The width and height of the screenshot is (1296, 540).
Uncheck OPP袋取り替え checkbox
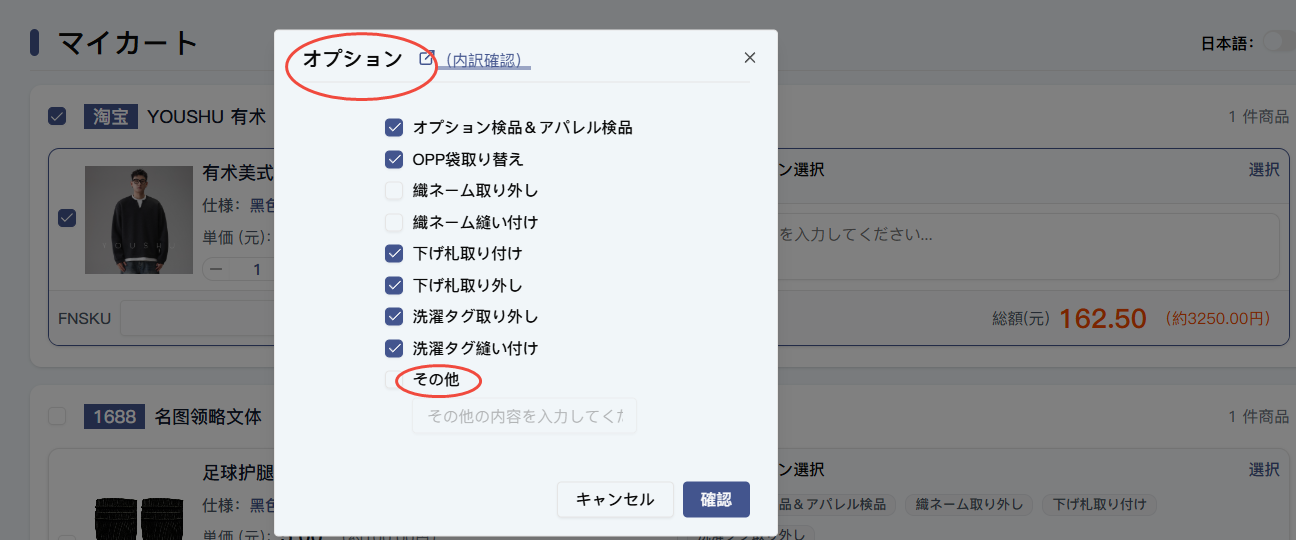pos(394,159)
